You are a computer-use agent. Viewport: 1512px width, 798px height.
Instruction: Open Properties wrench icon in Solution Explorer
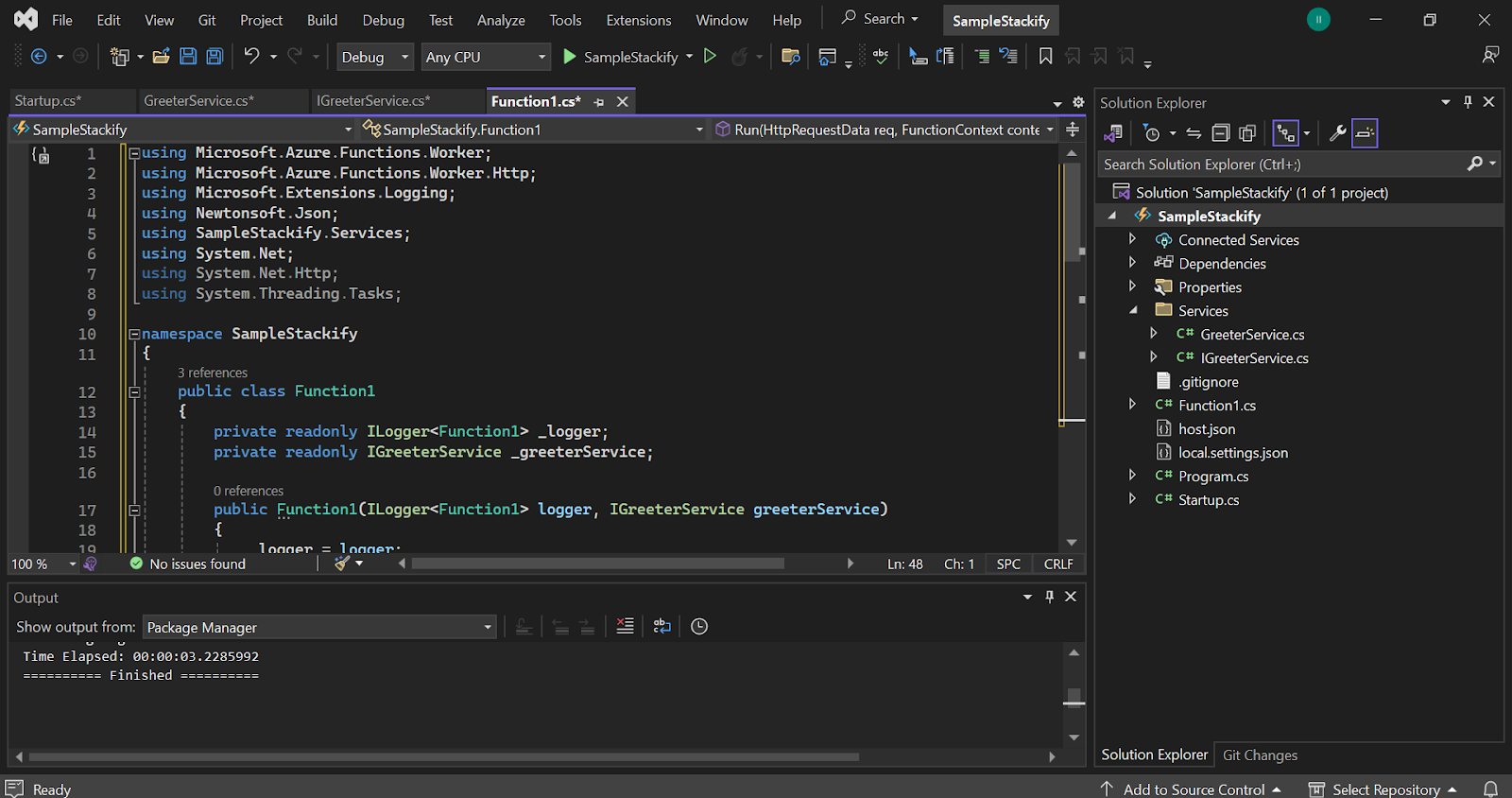(1337, 133)
